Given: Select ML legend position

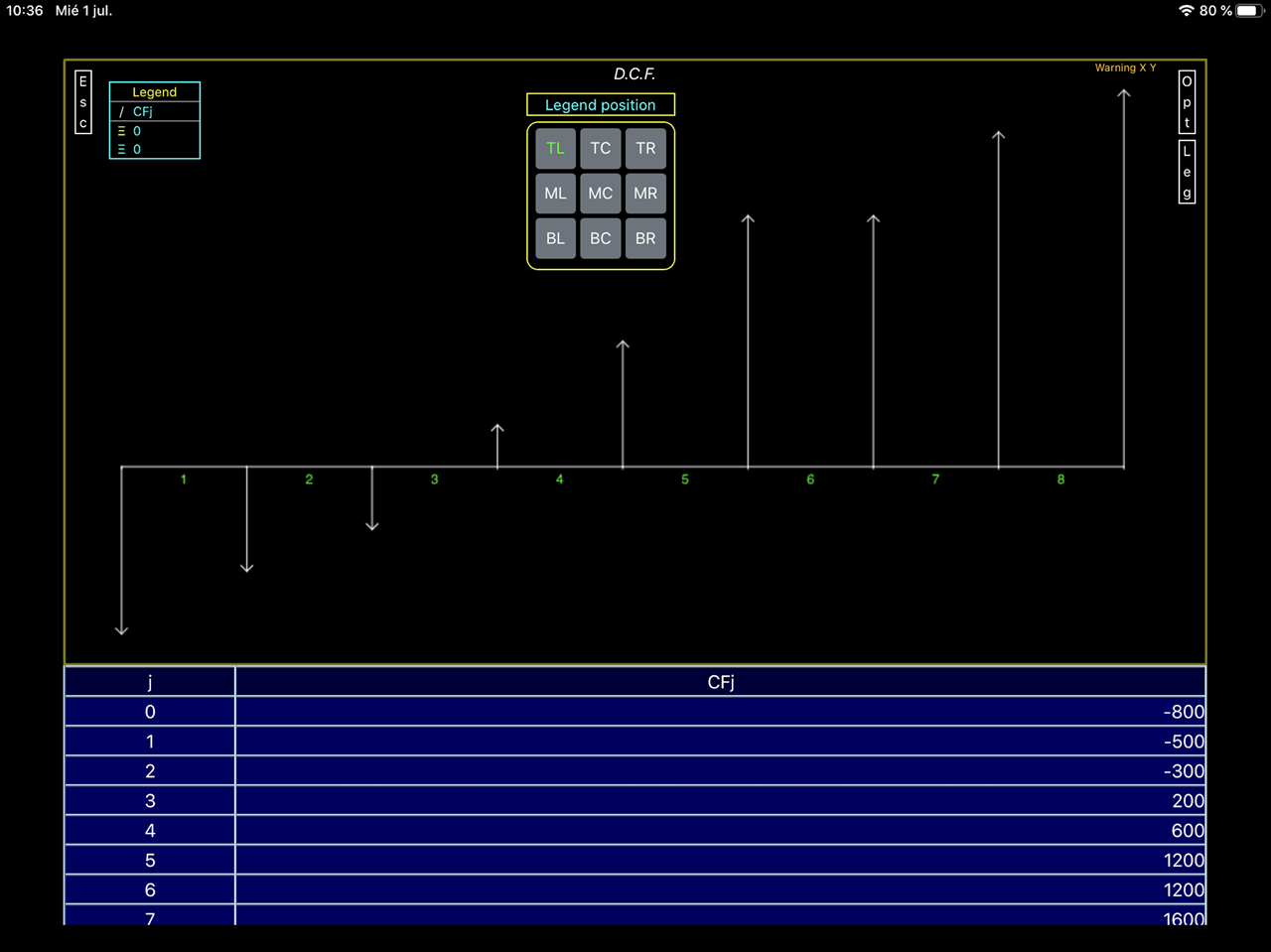Looking at the screenshot, I should tap(555, 194).
